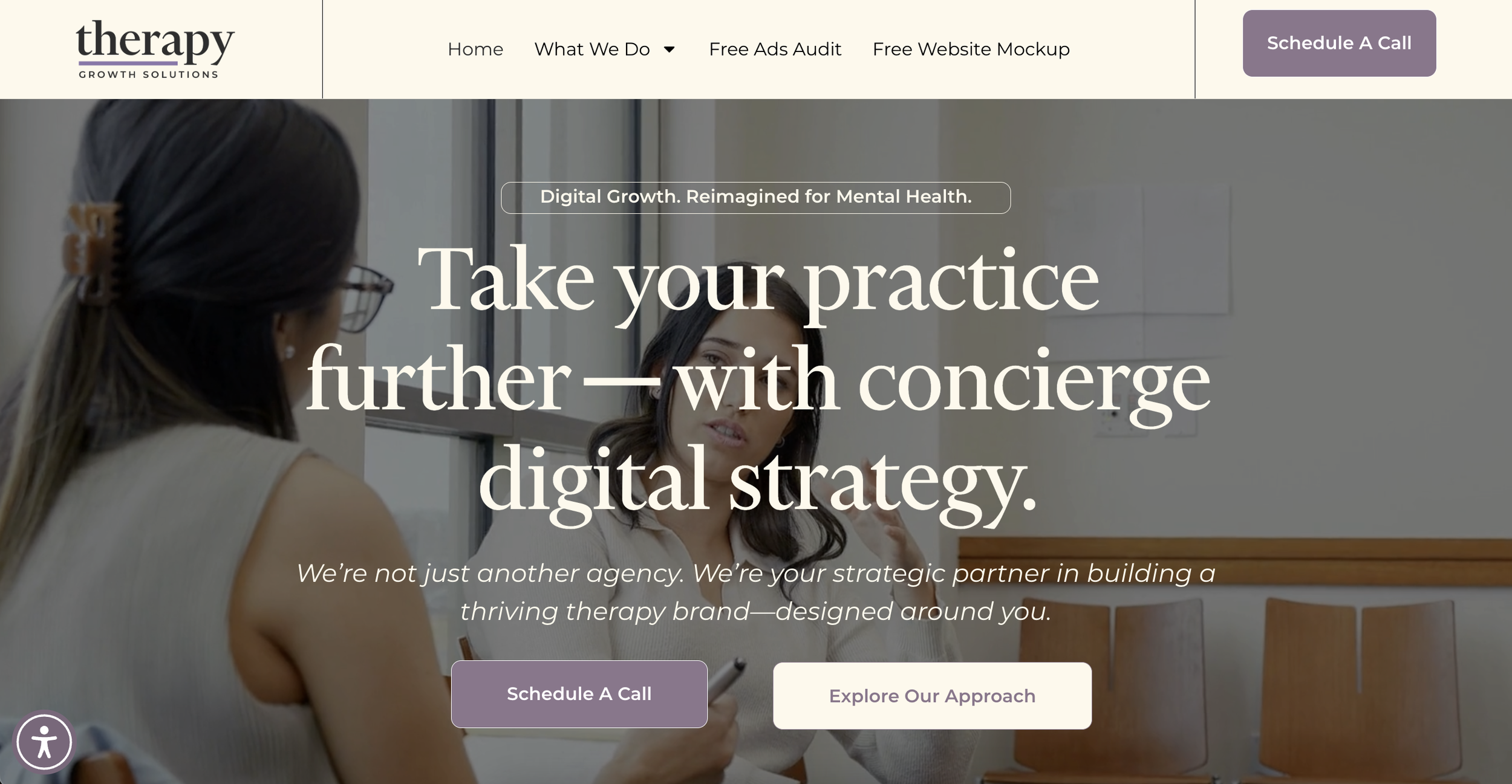Expand the What We Do caret arrow
Screen dimensions: 1512x784
pyautogui.click(x=669, y=49)
